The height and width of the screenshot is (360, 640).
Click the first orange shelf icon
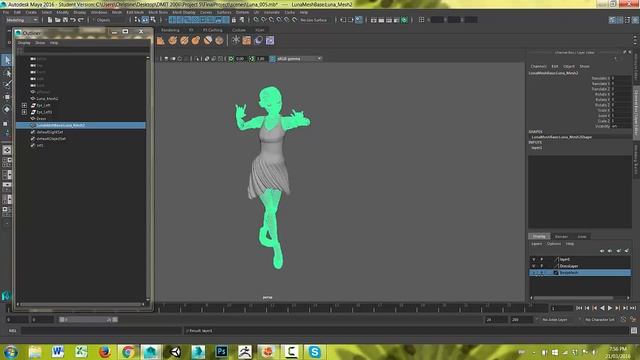click(x=161, y=40)
